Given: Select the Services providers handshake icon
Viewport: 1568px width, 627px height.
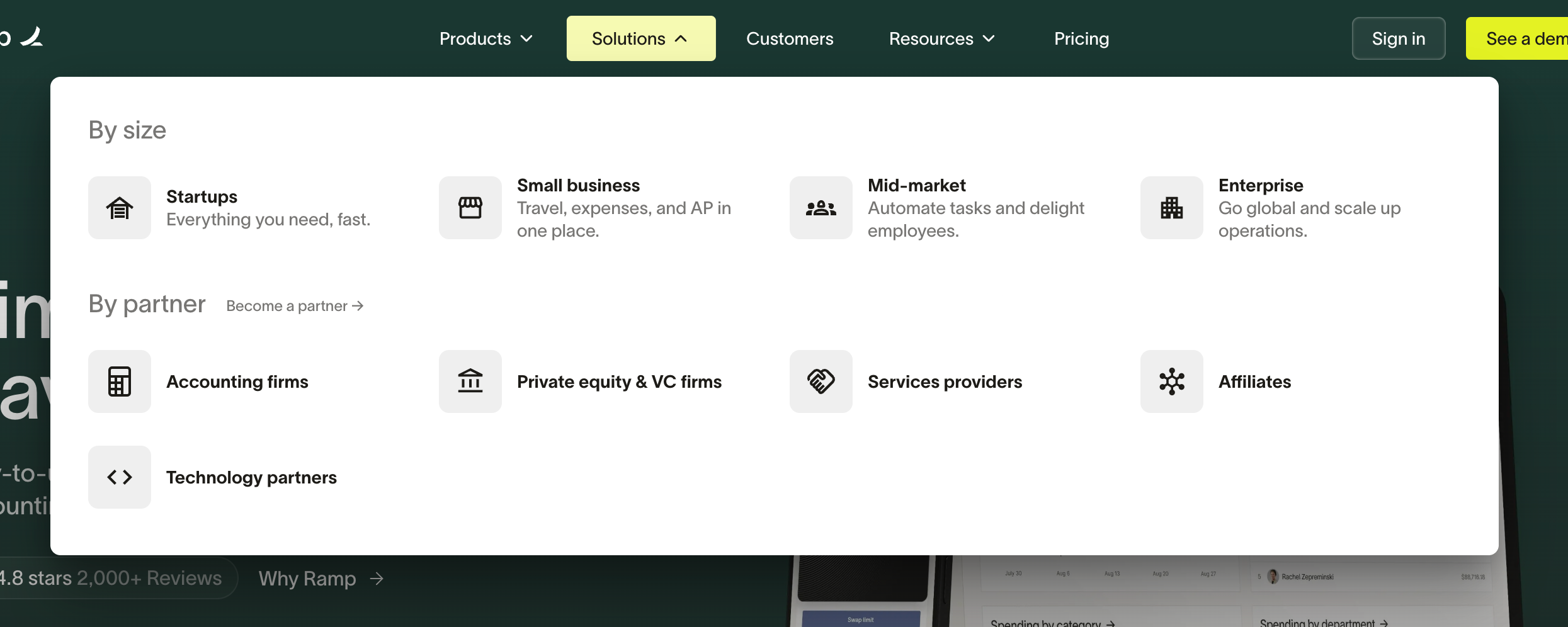Looking at the screenshot, I should click(x=821, y=381).
